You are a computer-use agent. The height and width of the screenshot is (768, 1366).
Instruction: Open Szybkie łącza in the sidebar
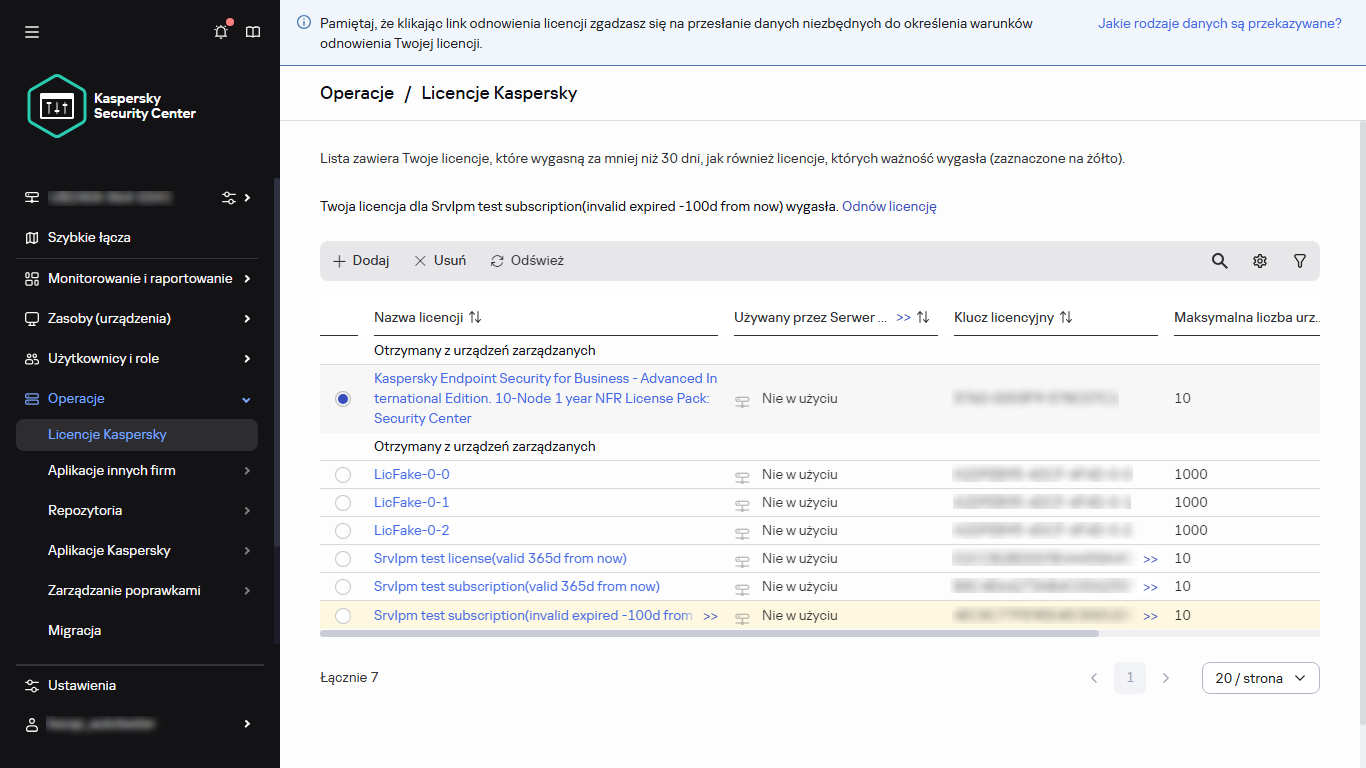pyautogui.click(x=89, y=238)
